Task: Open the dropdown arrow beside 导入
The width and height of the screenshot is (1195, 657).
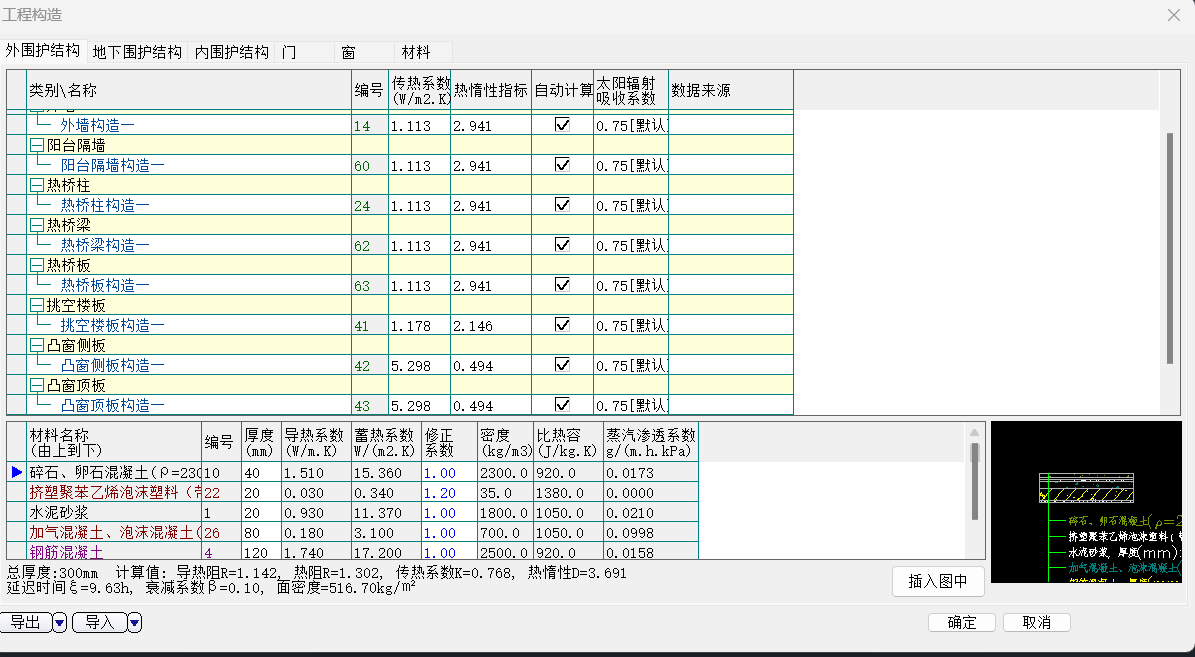Action: (134, 623)
